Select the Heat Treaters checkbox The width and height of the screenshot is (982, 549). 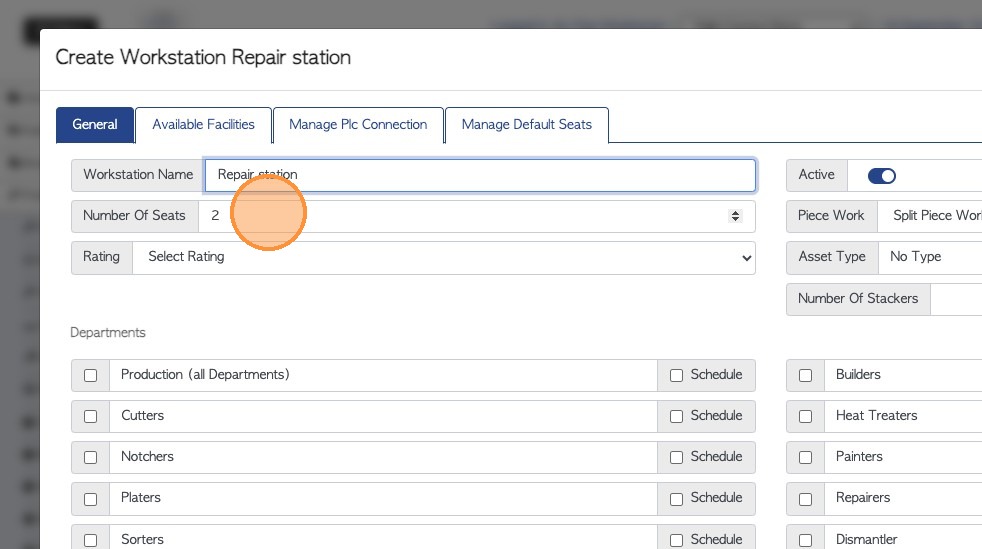pyautogui.click(x=806, y=417)
